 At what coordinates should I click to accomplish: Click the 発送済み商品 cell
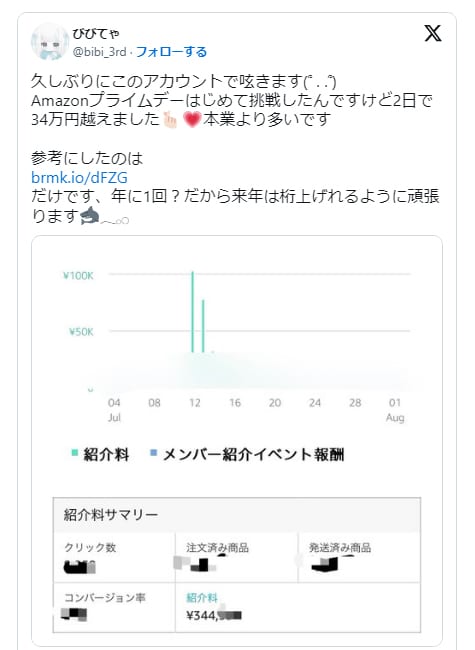[x=359, y=557]
